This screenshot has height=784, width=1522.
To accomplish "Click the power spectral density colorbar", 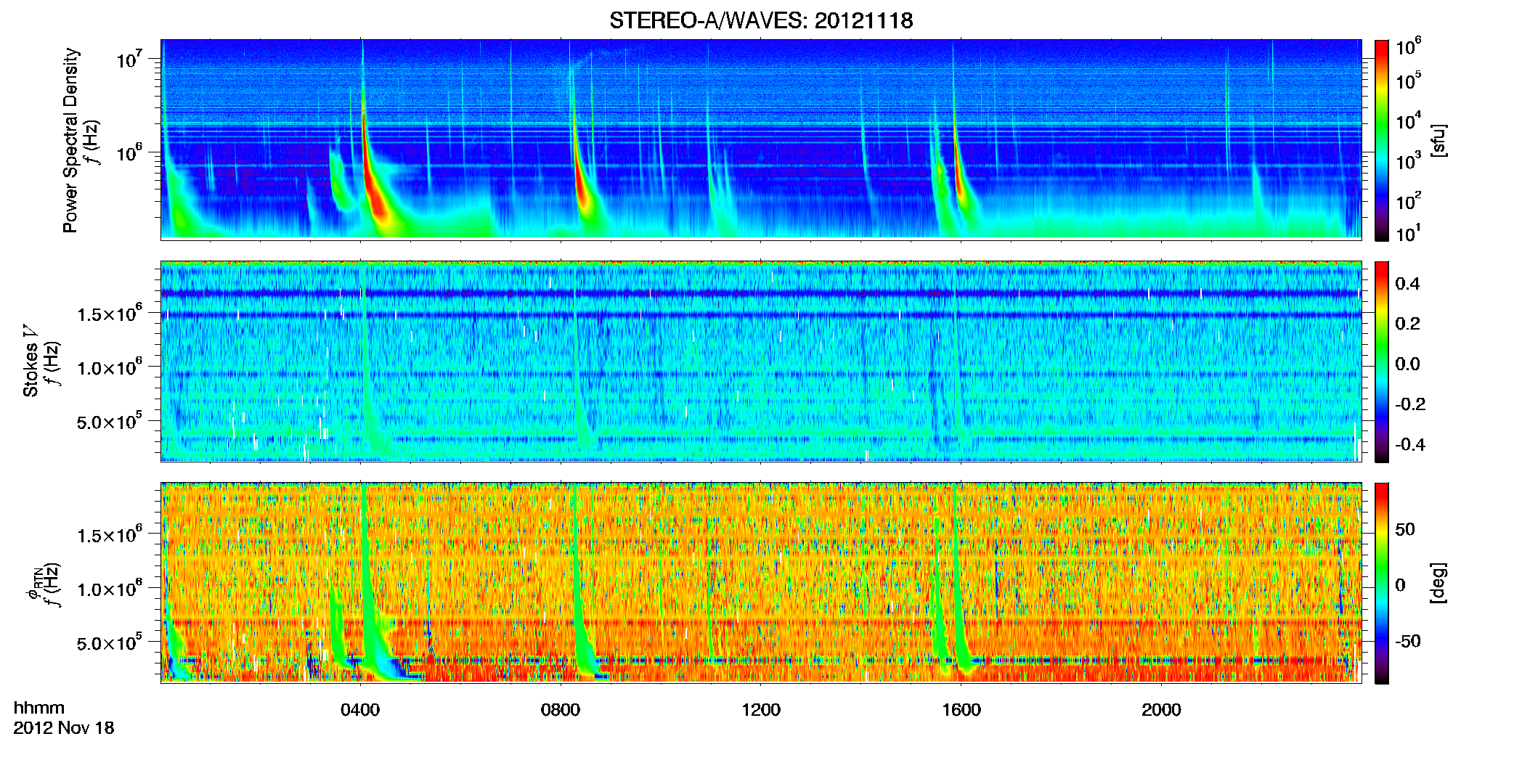I will click(x=1382, y=140).
